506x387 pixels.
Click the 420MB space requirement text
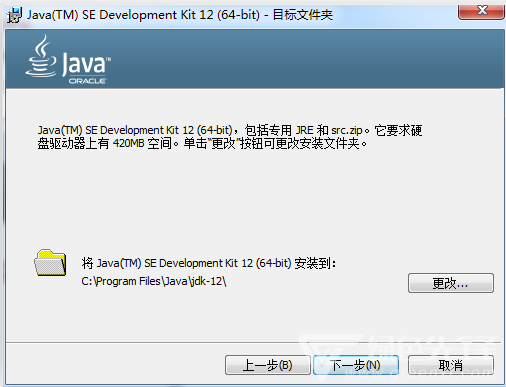128,144
